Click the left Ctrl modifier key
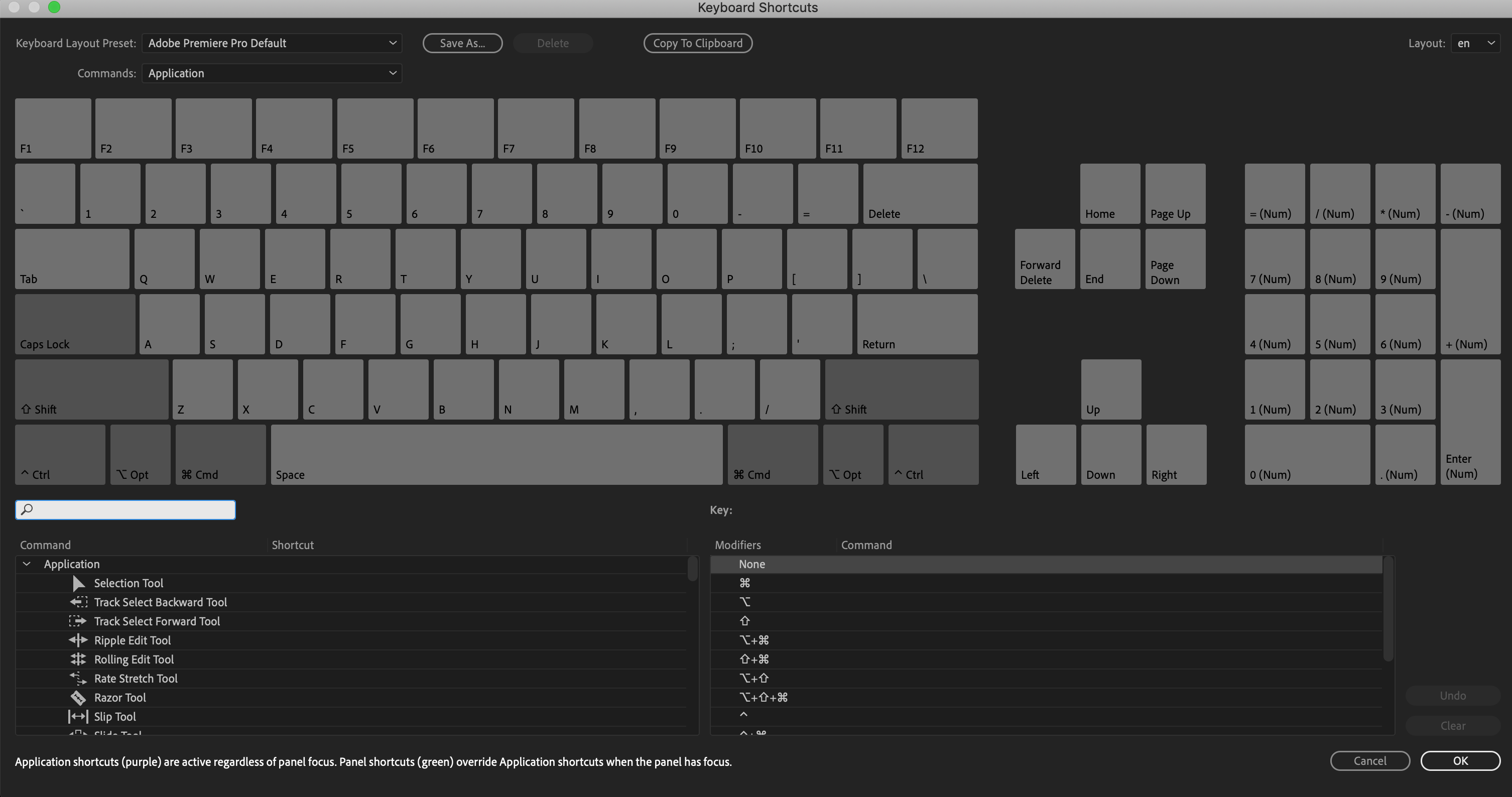Viewport: 1512px width, 797px height. tap(60, 454)
